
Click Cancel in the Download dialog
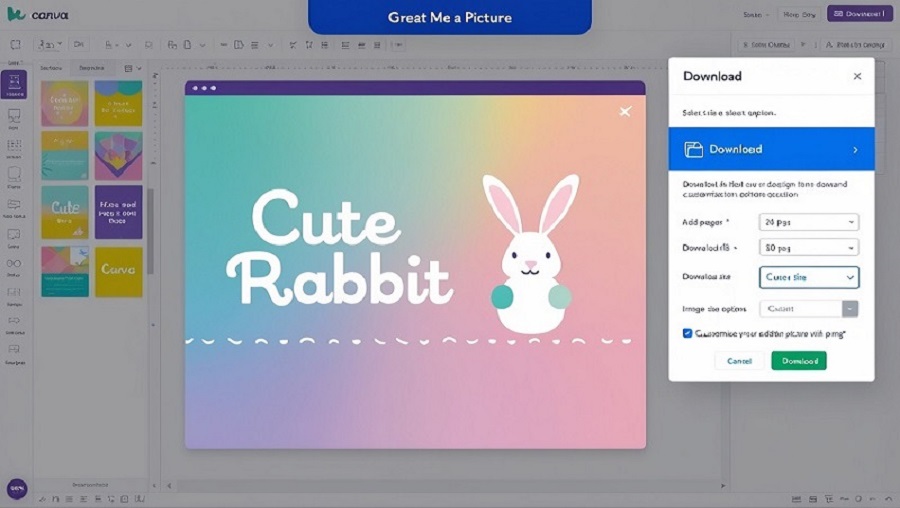pyautogui.click(x=739, y=361)
